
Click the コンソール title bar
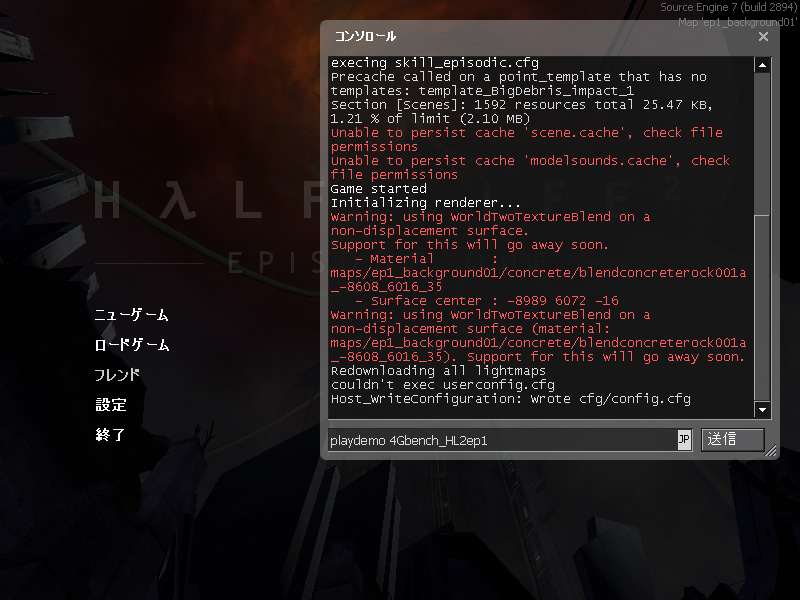click(541, 37)
